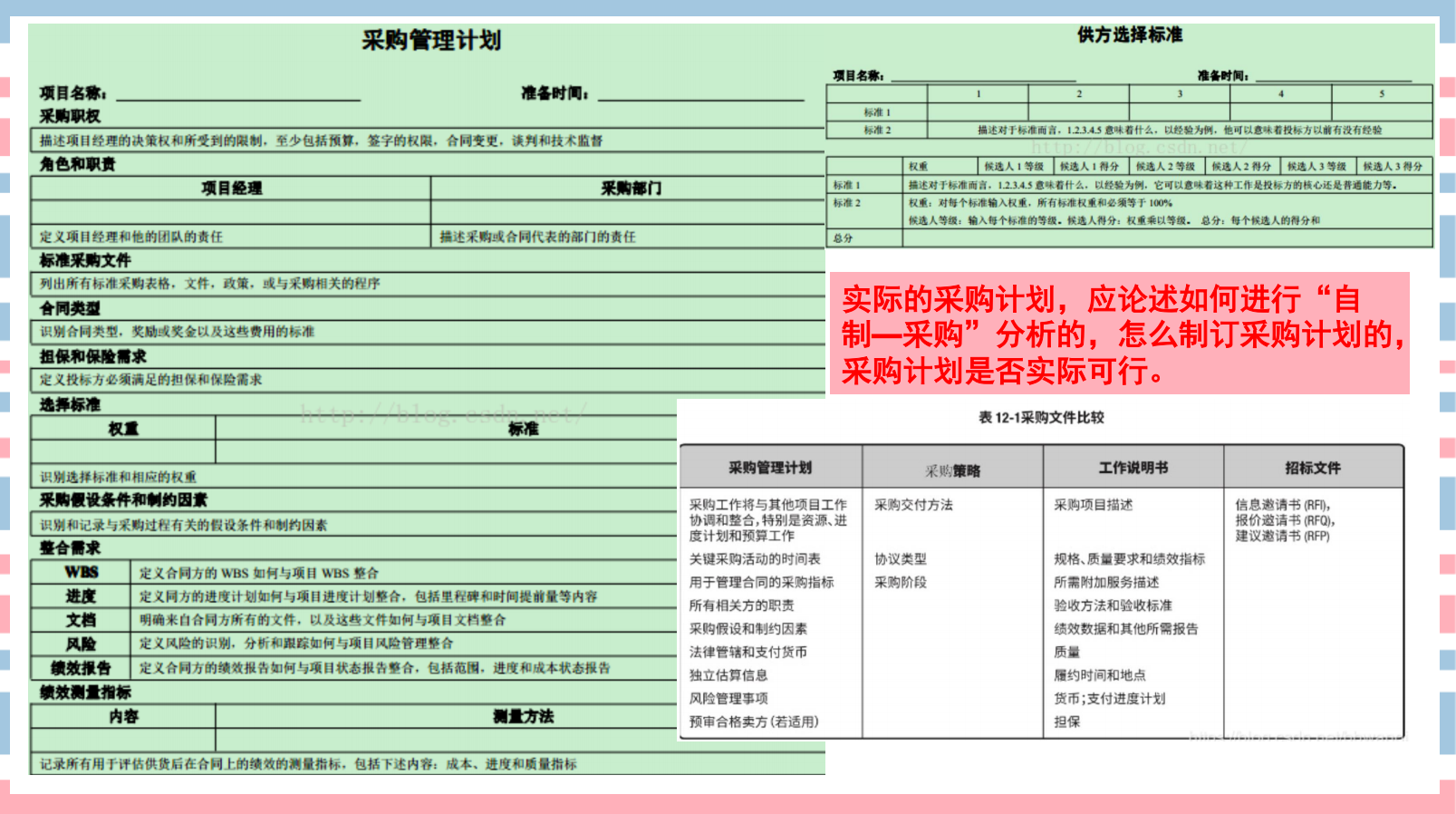1456x814 pixels.
Task: Click the text '识别选择标准和相应的权重'
Action: point(118,477)
